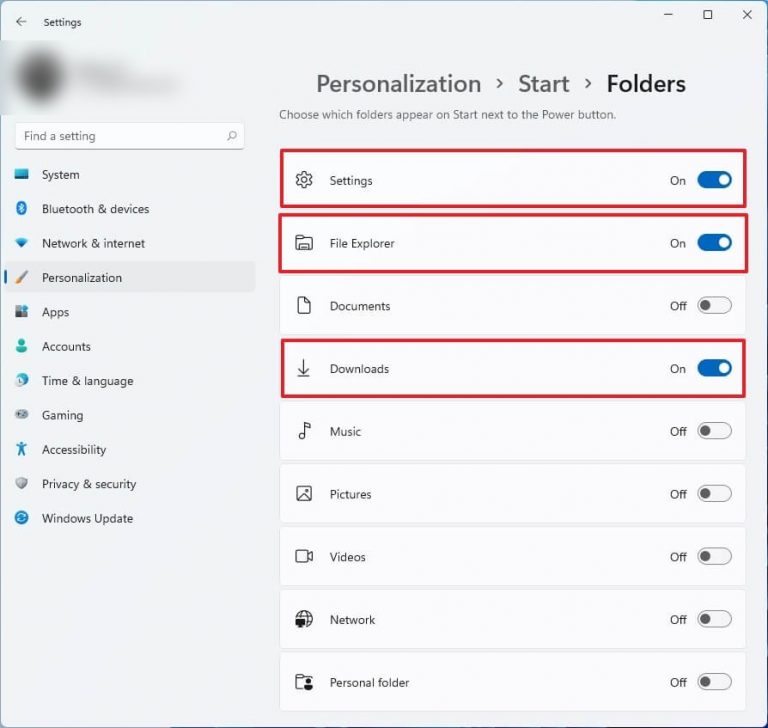Minimize the Settings window
This screenshot has height=728, width=768.
[668, 15]
